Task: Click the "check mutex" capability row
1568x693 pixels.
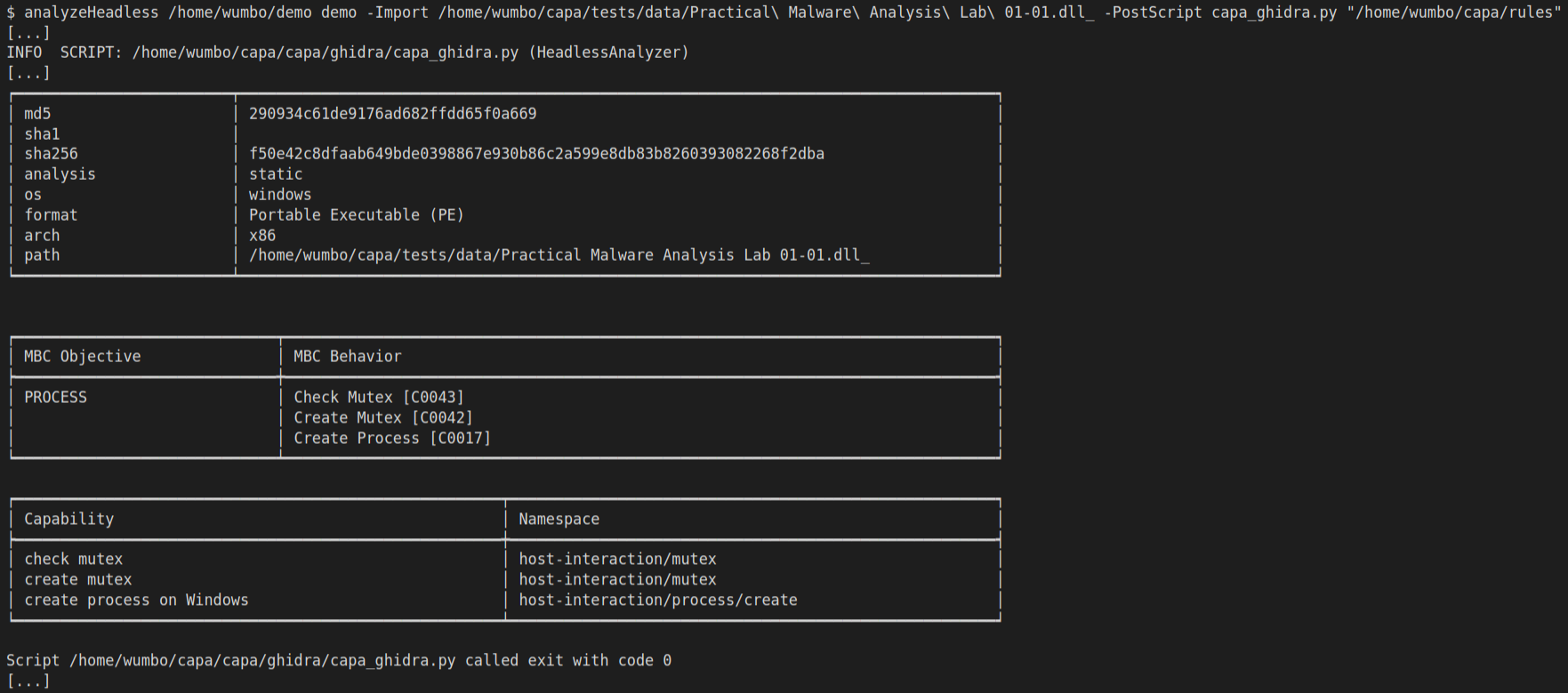Action: [73, 560]
